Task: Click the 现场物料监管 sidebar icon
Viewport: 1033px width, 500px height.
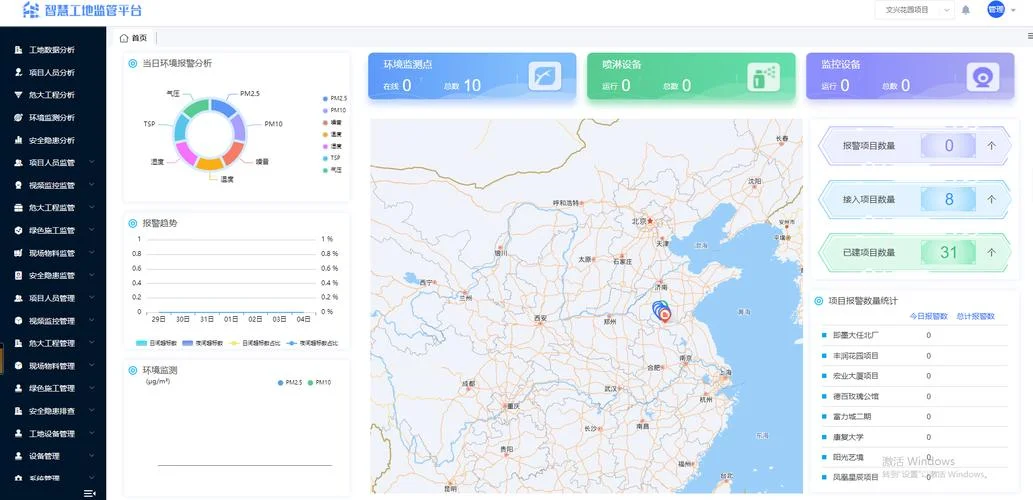Action: (x=18, y=253)
